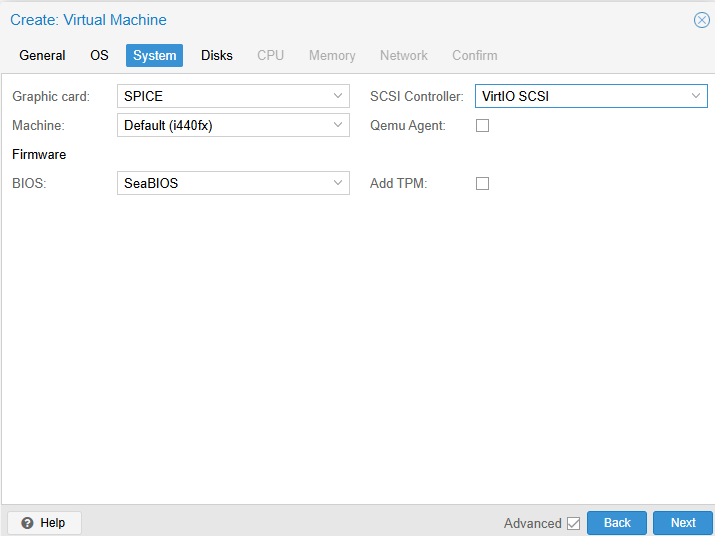Toggle the Advanced options checkbox
This screenshot has width=715, height=536.
(573, 523)
